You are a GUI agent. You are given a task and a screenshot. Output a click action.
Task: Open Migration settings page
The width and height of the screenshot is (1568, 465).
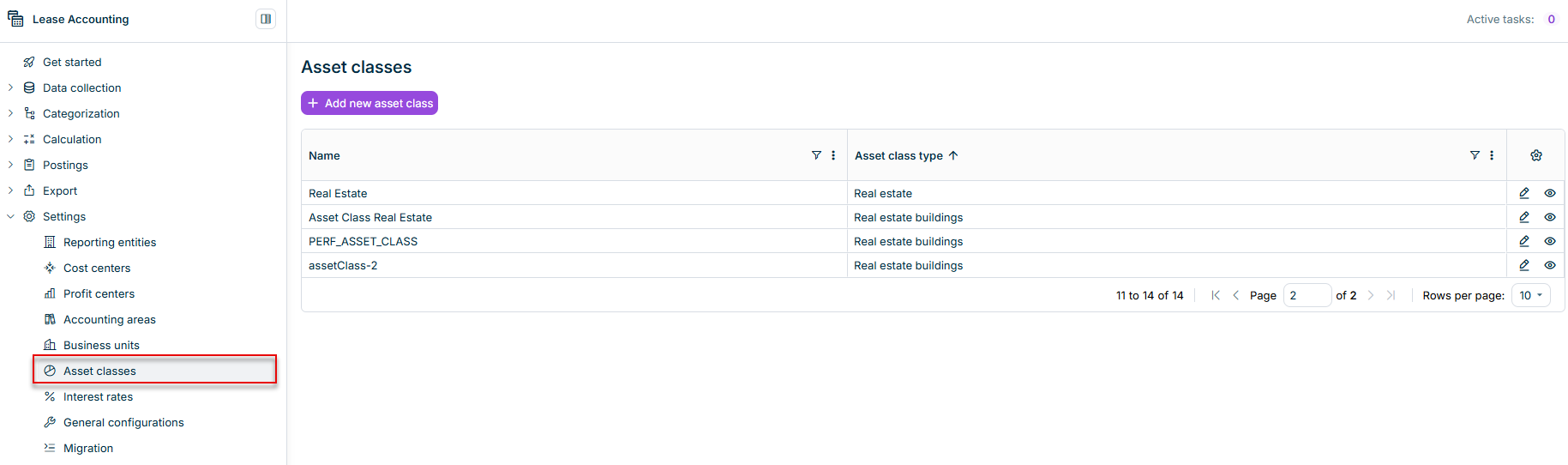pyautogui.click(x=88, y=448)
